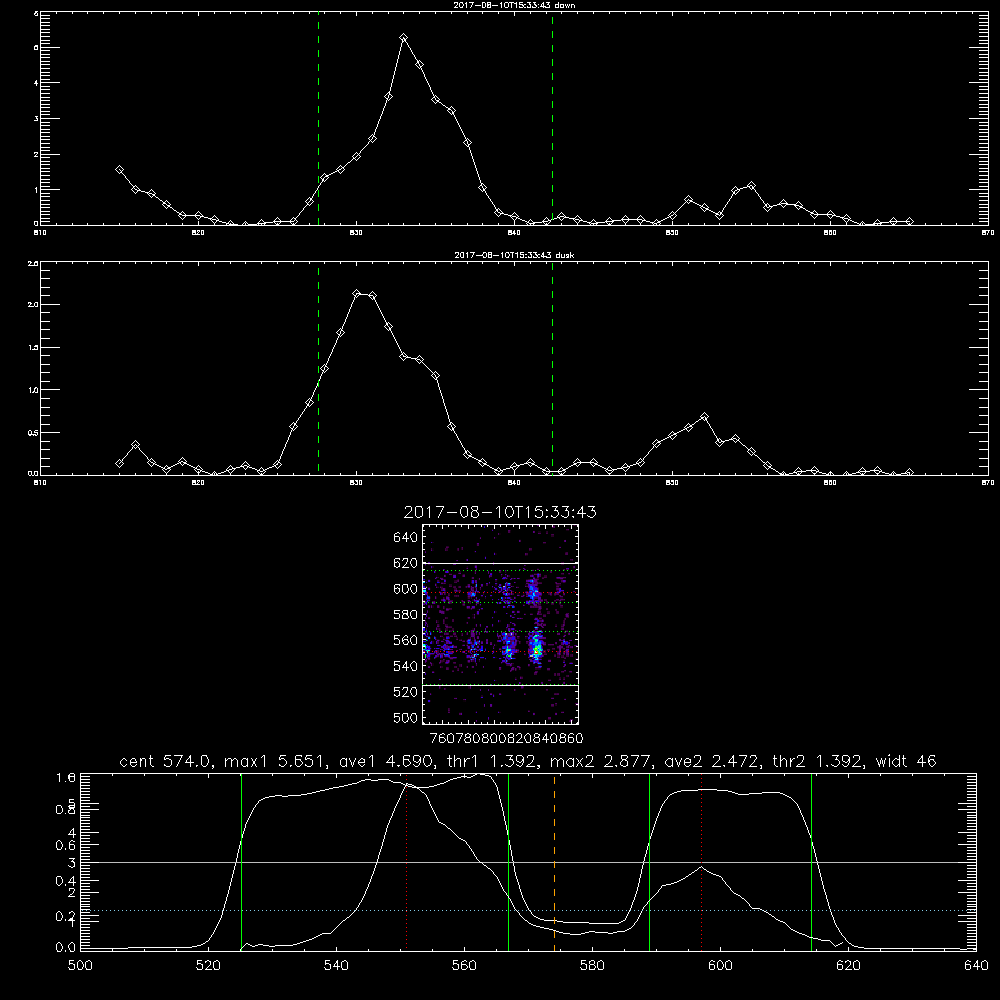Select the first data diamond of the dawn curve
1000x1000 pixels.
pos(119,170)
